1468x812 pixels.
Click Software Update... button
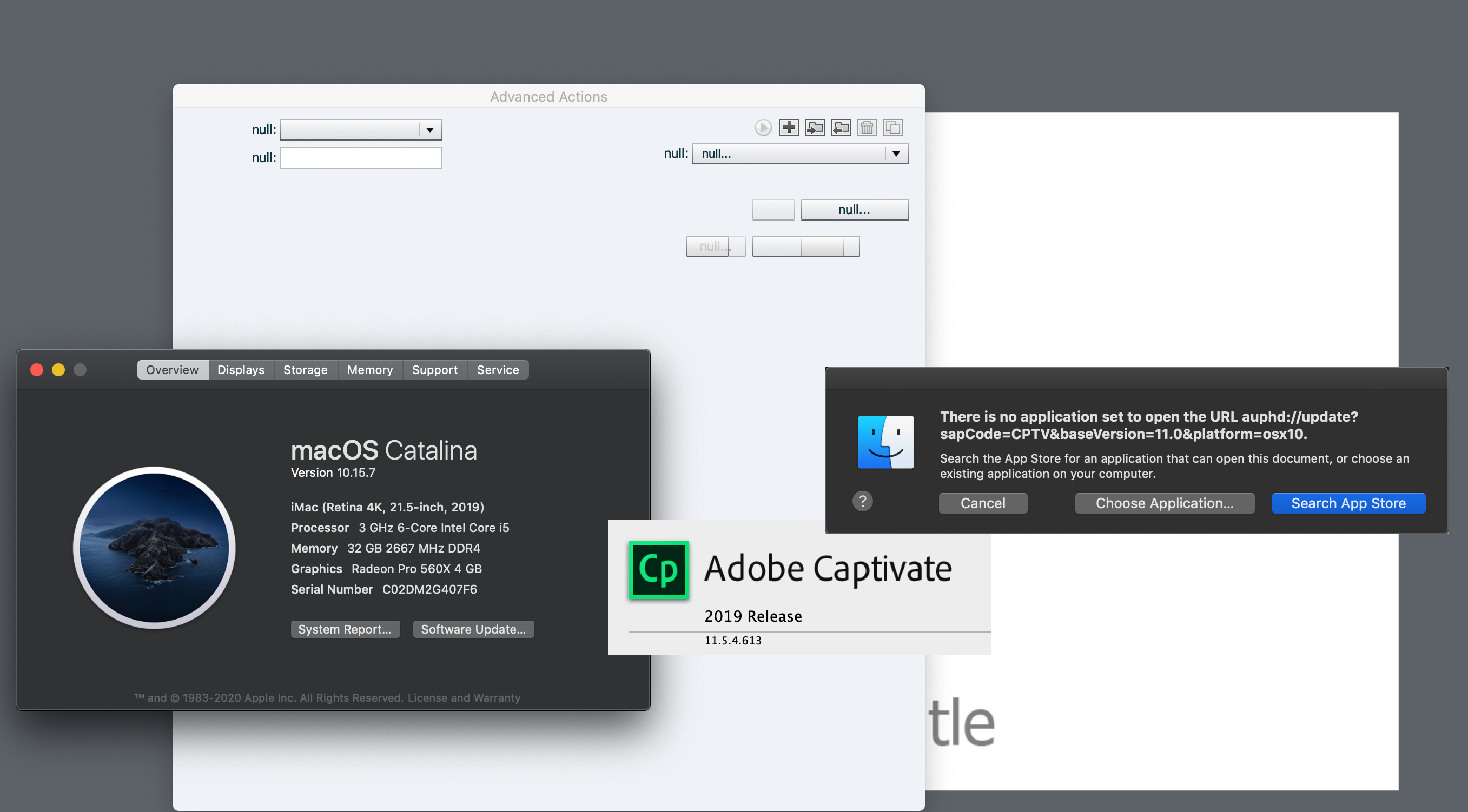coord(473,629)
